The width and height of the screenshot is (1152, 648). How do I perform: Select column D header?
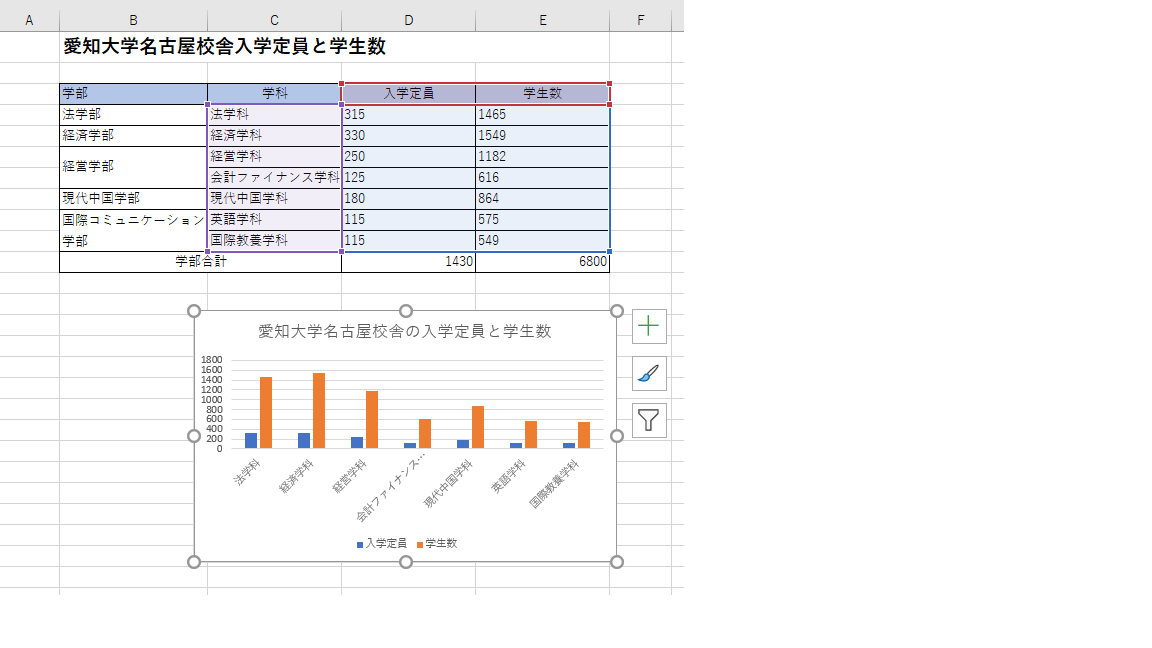408,20
